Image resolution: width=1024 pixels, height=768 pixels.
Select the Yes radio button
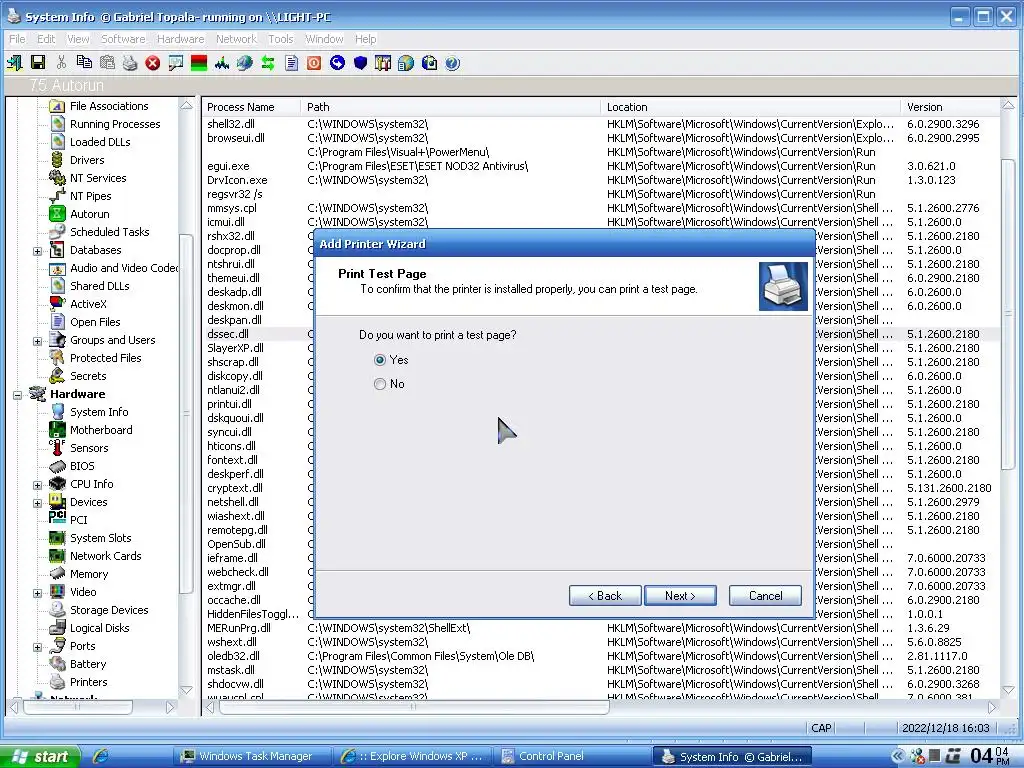tap(379, 360)
